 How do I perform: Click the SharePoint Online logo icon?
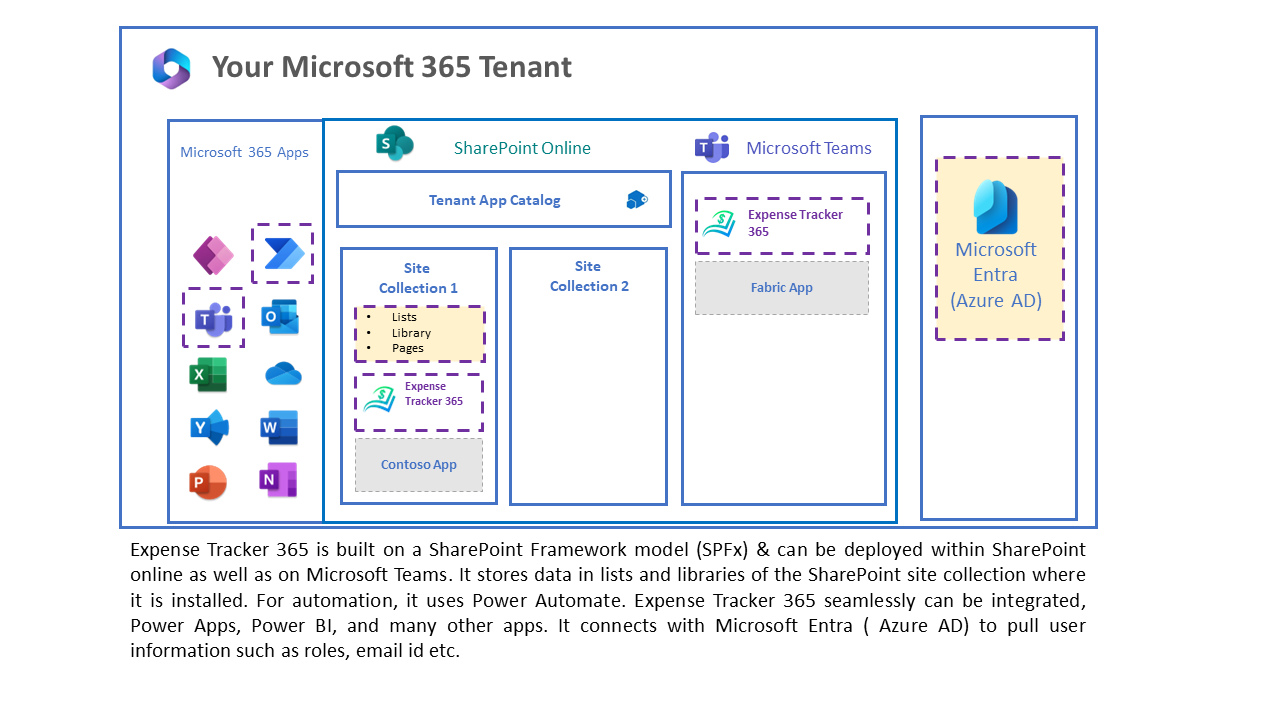(395, 144)
